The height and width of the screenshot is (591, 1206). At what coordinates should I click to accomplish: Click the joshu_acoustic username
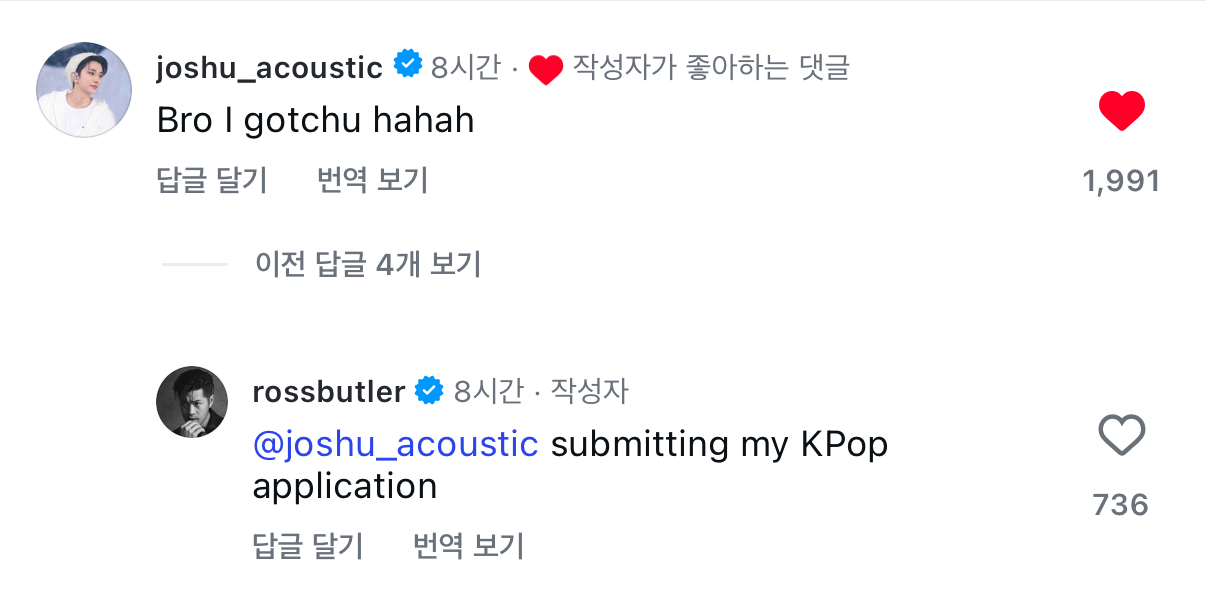tap(269, 68)
